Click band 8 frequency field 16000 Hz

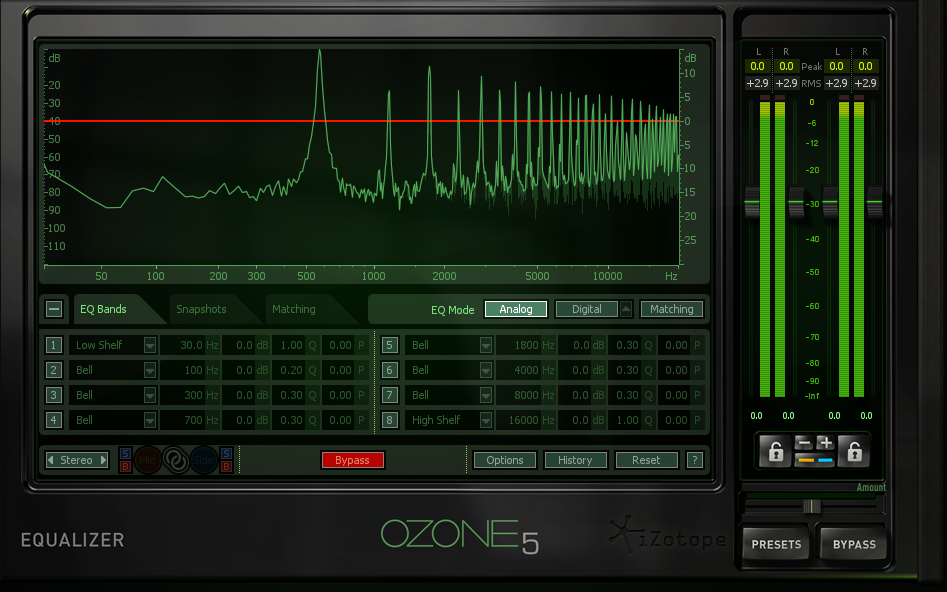coord(525,420)
